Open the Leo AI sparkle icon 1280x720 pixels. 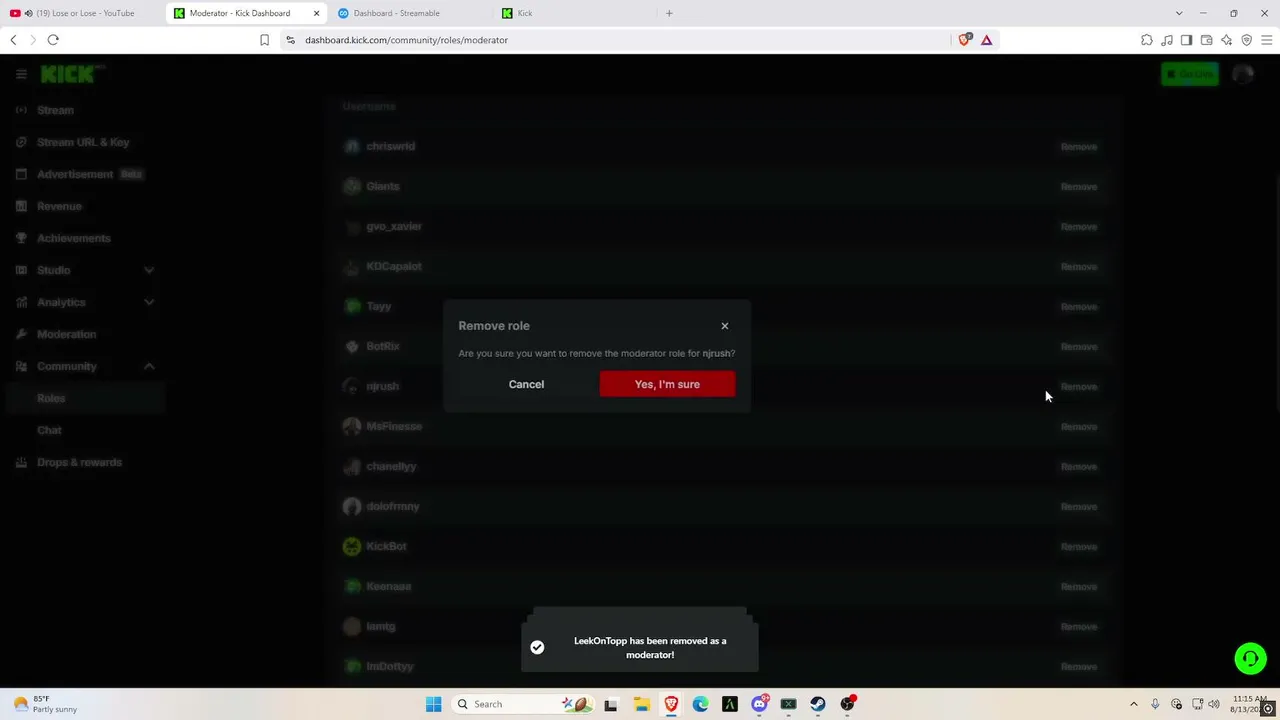pos(1227,40)
